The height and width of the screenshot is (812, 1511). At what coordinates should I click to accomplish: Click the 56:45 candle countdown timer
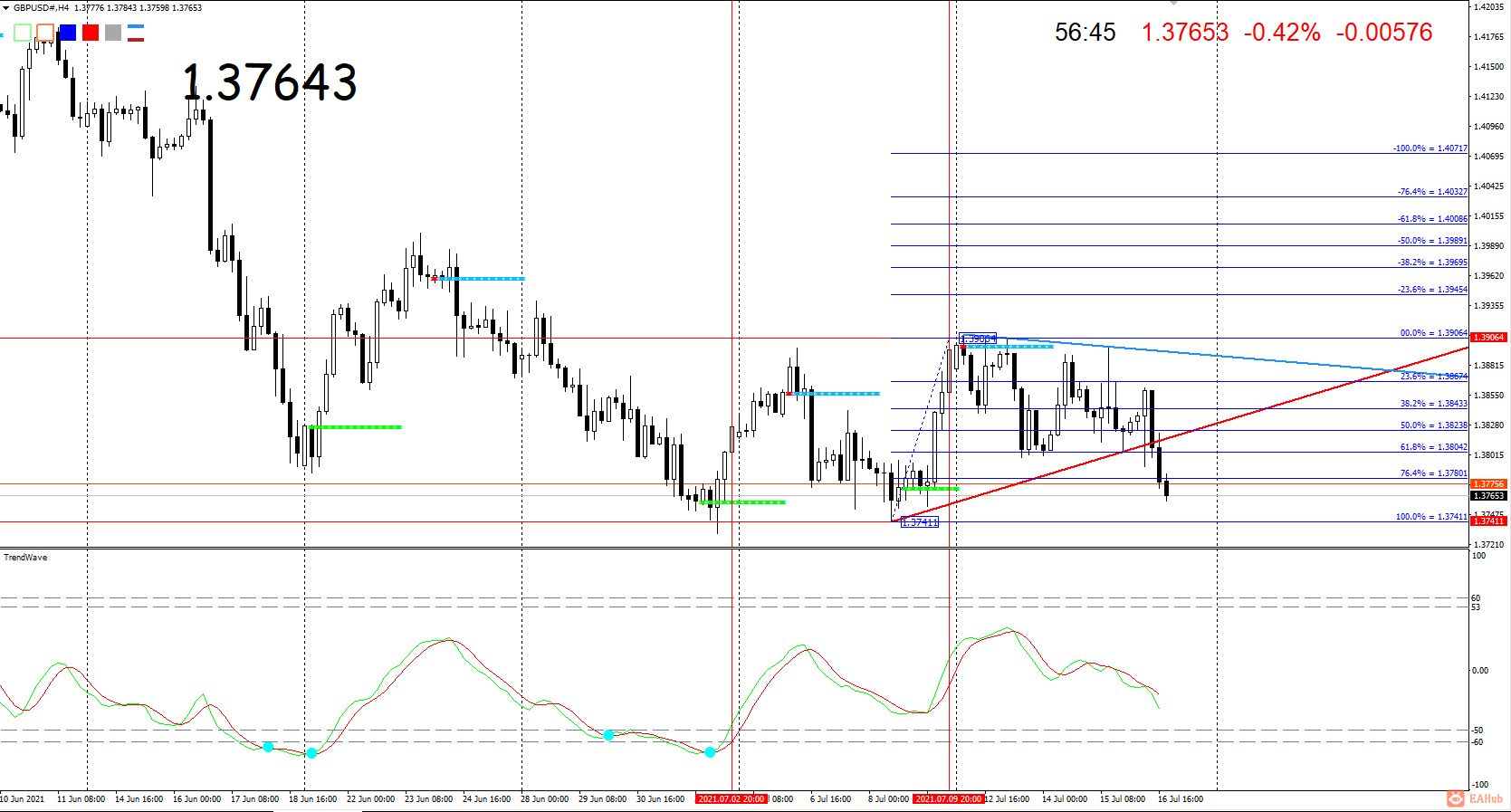click(x=1085, y=33)
